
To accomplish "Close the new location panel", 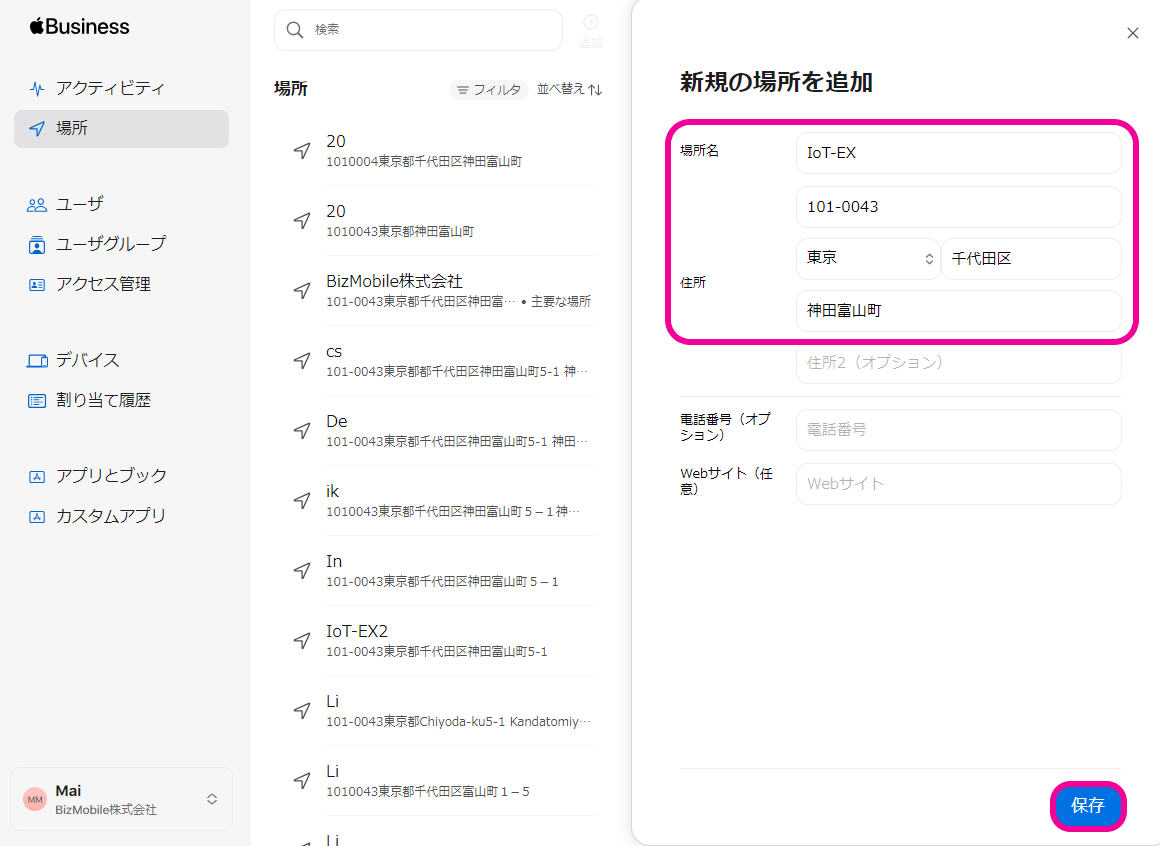I will coord(1133,33).
